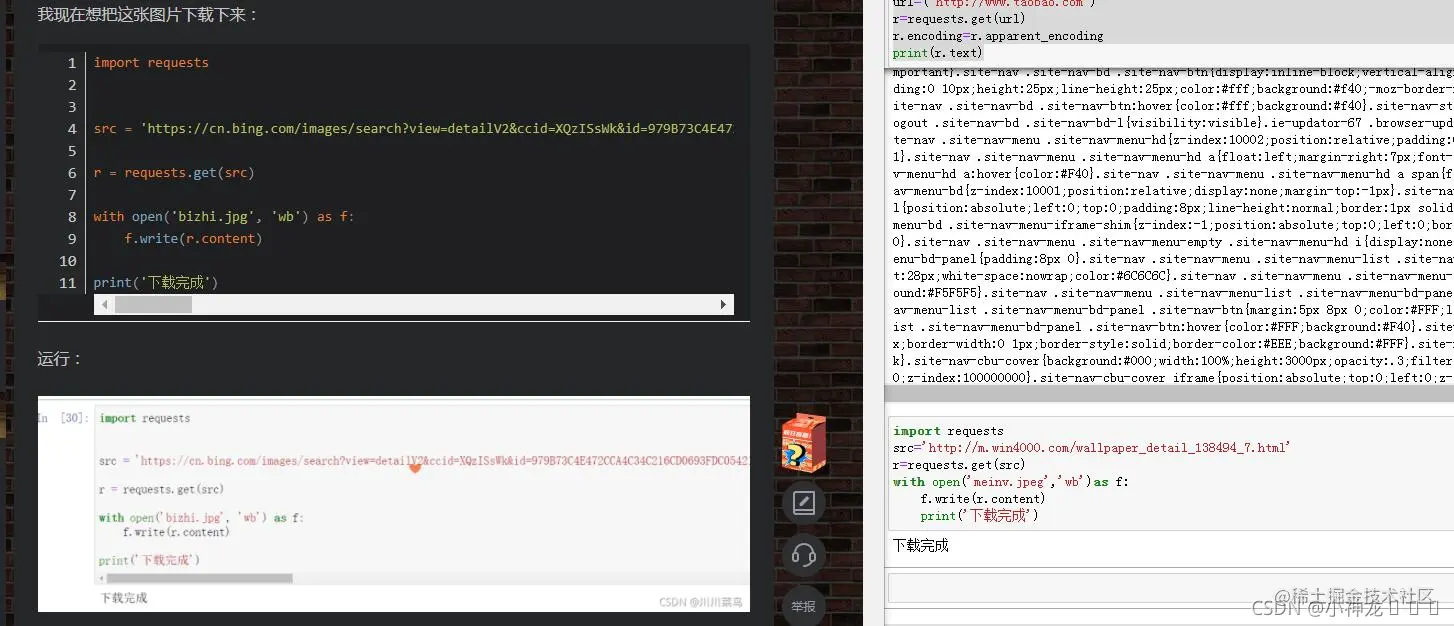Click the 举报 report button

click(804, 606)
